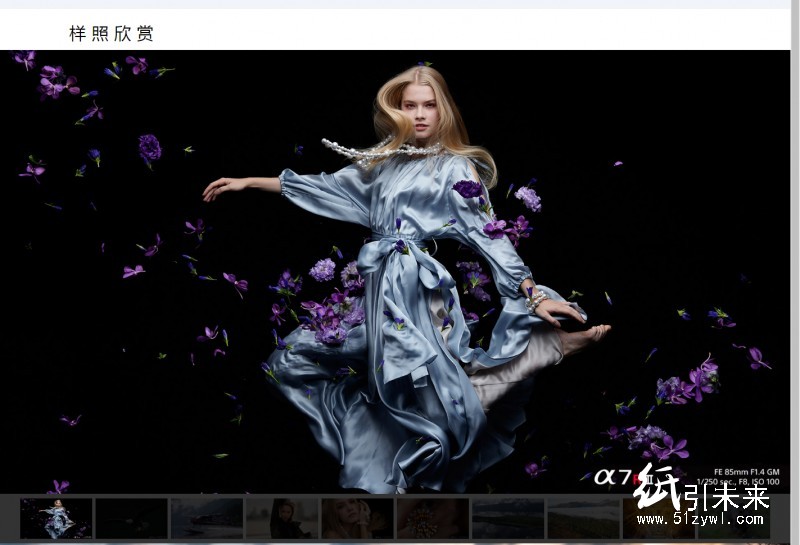Click the FE 85mm F1.4 GM lens caption
The width and height of the screenshot is (800, 545).
pos(746,472)
